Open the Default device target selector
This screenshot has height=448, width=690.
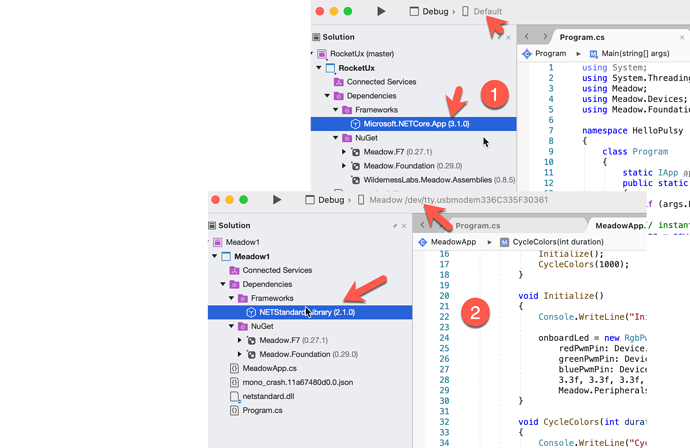click(x=482, y=11)
